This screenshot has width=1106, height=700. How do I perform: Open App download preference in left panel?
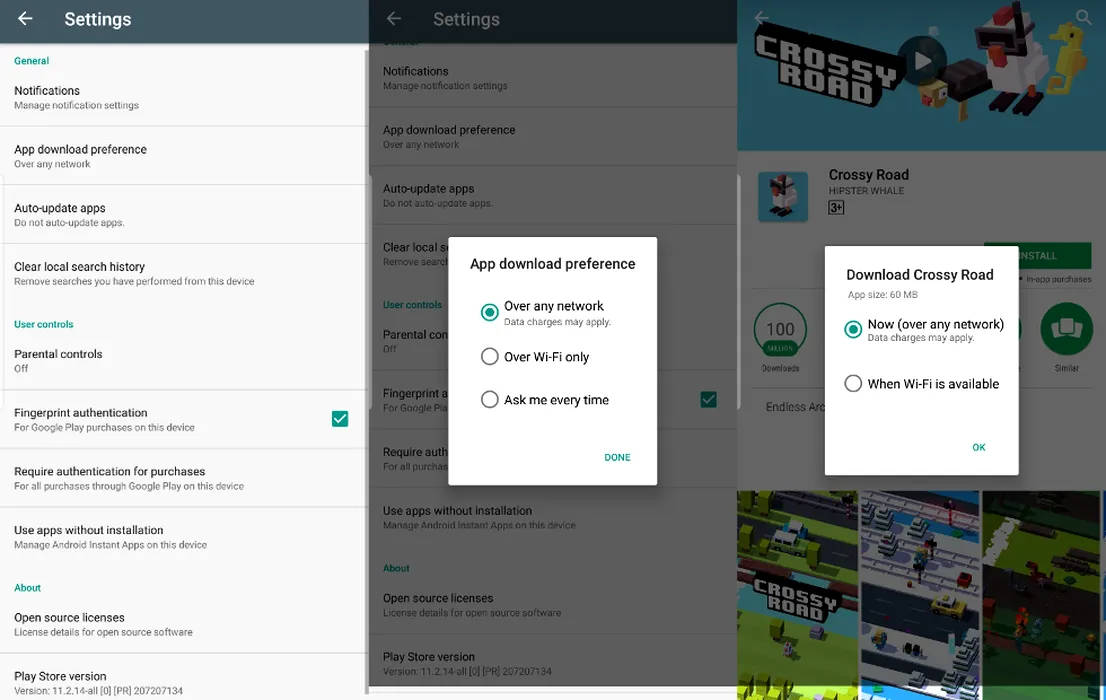click(183, 156)
